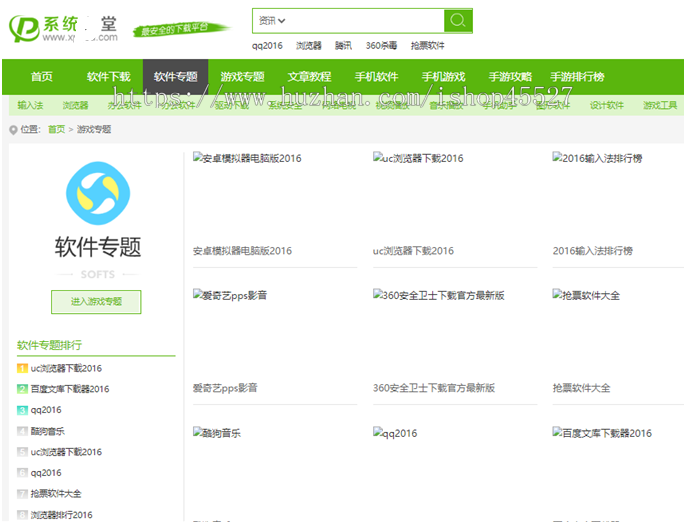Click the uc浏览器下载2016 caption under its thumbnail
The width and height of the screenshot is (686, 524).
pyautogui.click(x=413, y=251)
